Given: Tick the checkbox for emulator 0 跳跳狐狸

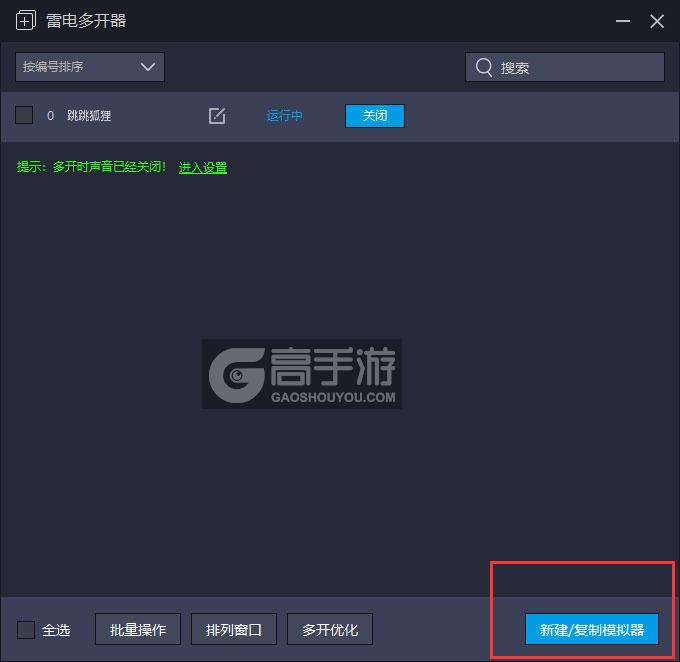Looking at the screenshot, I should pyautogui.click(x=24, y=115).
